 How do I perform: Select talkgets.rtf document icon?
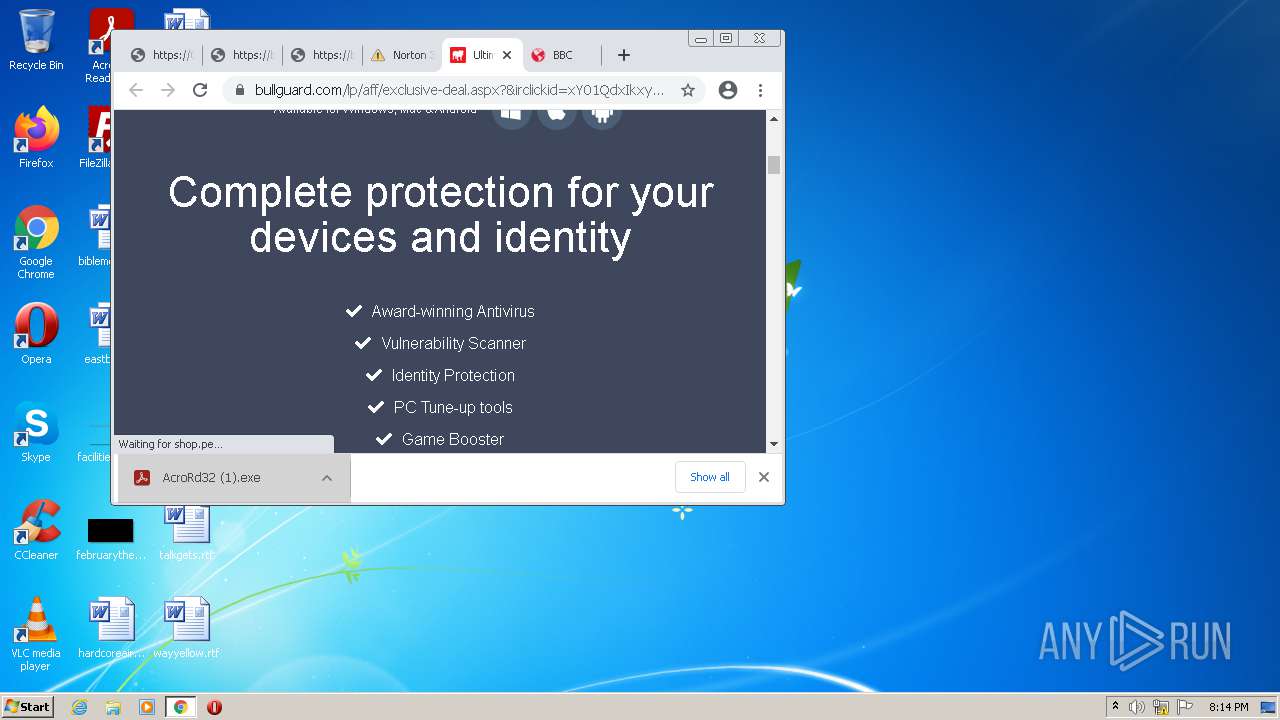(186, 532)
